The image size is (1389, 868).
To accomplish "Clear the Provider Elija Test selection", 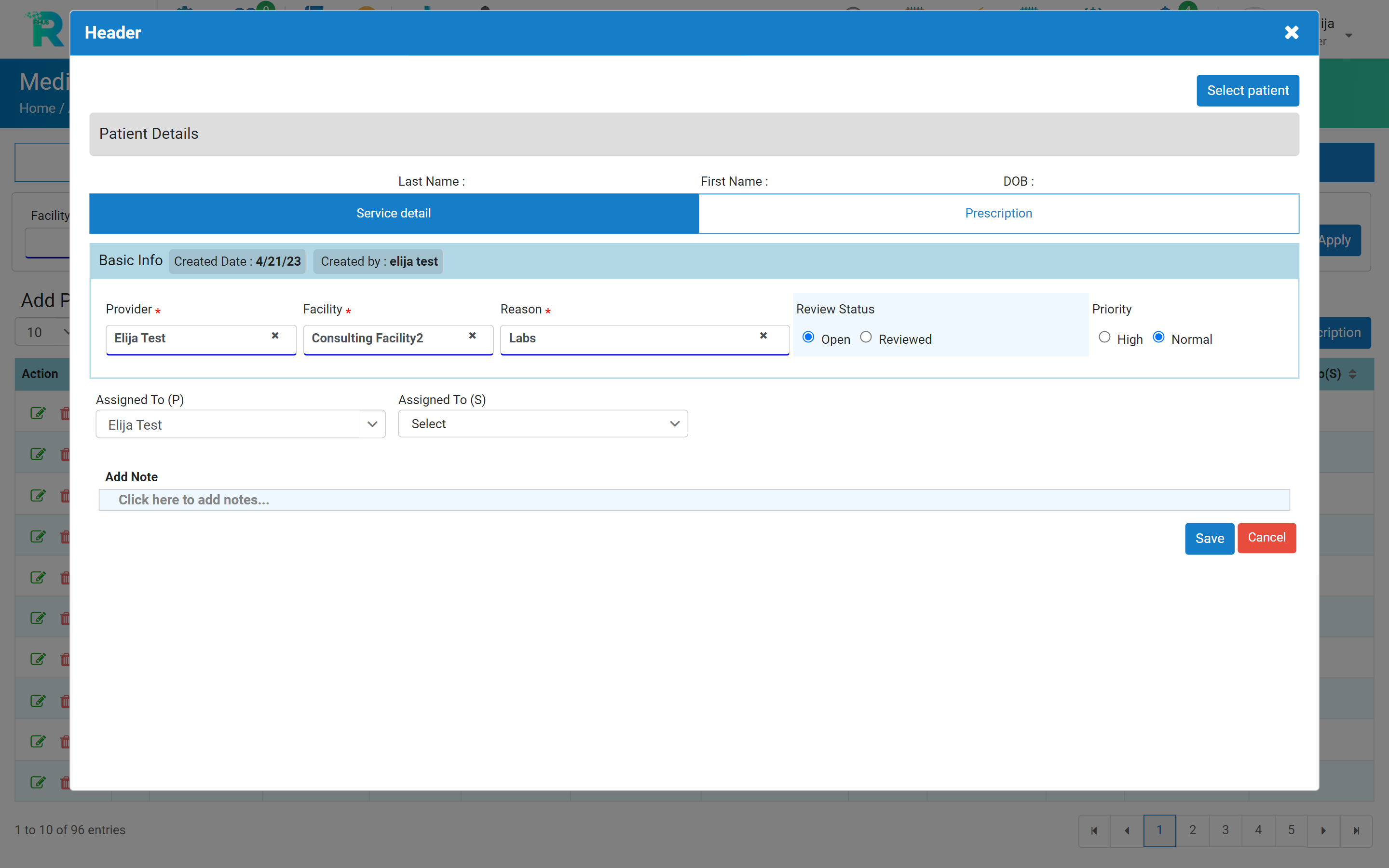I will point(275,336).
